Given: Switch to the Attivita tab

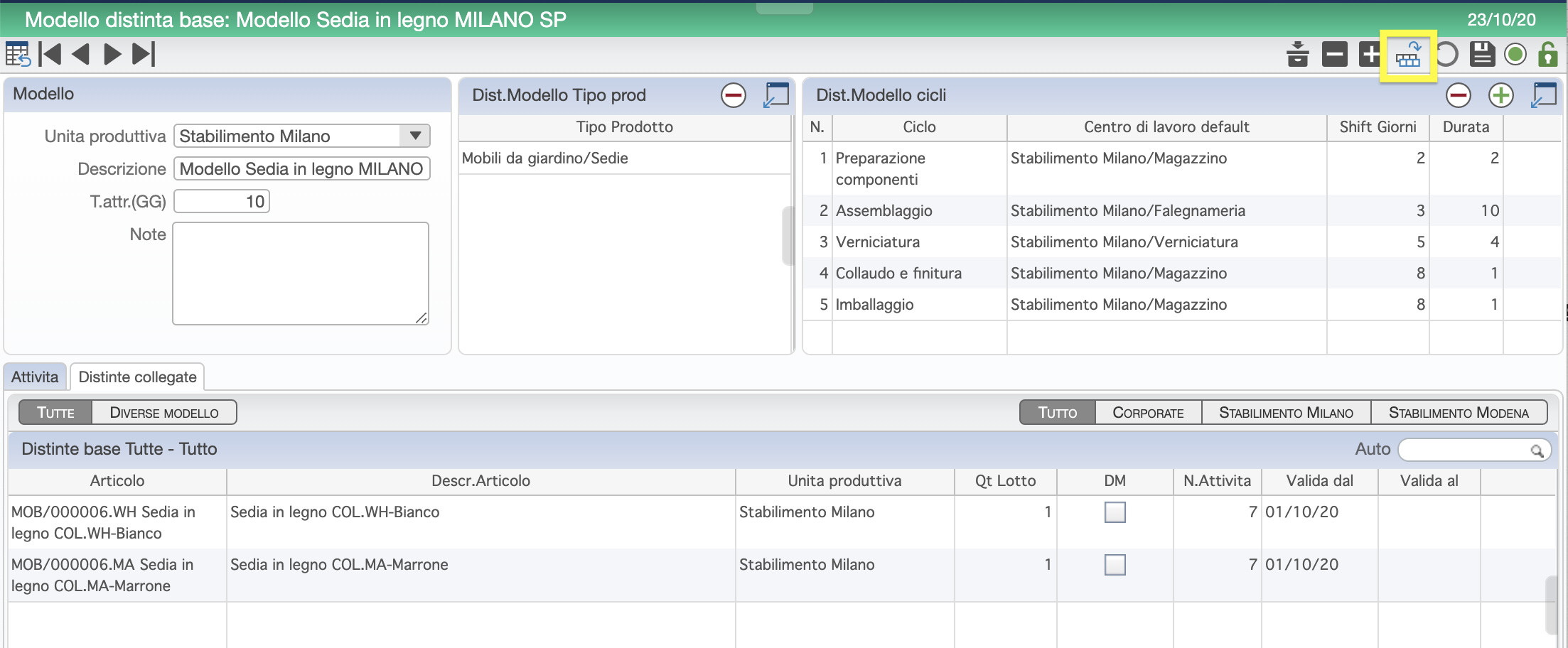Looking at the screenshot, I should 35,377.
